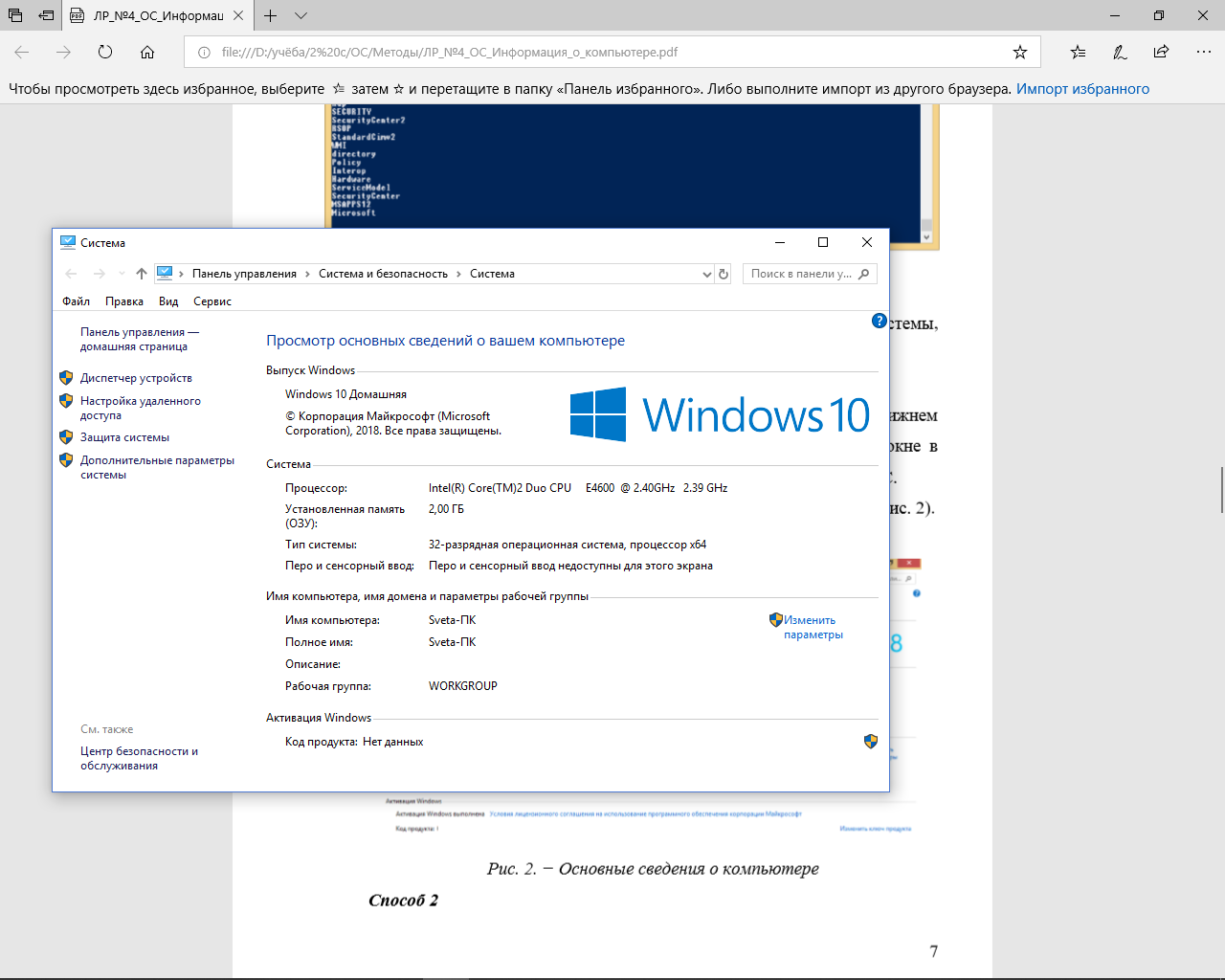Open the Edge favorites hub
The width and height of the screenshot is (1225, 980).
click(x=1079, y=52)
